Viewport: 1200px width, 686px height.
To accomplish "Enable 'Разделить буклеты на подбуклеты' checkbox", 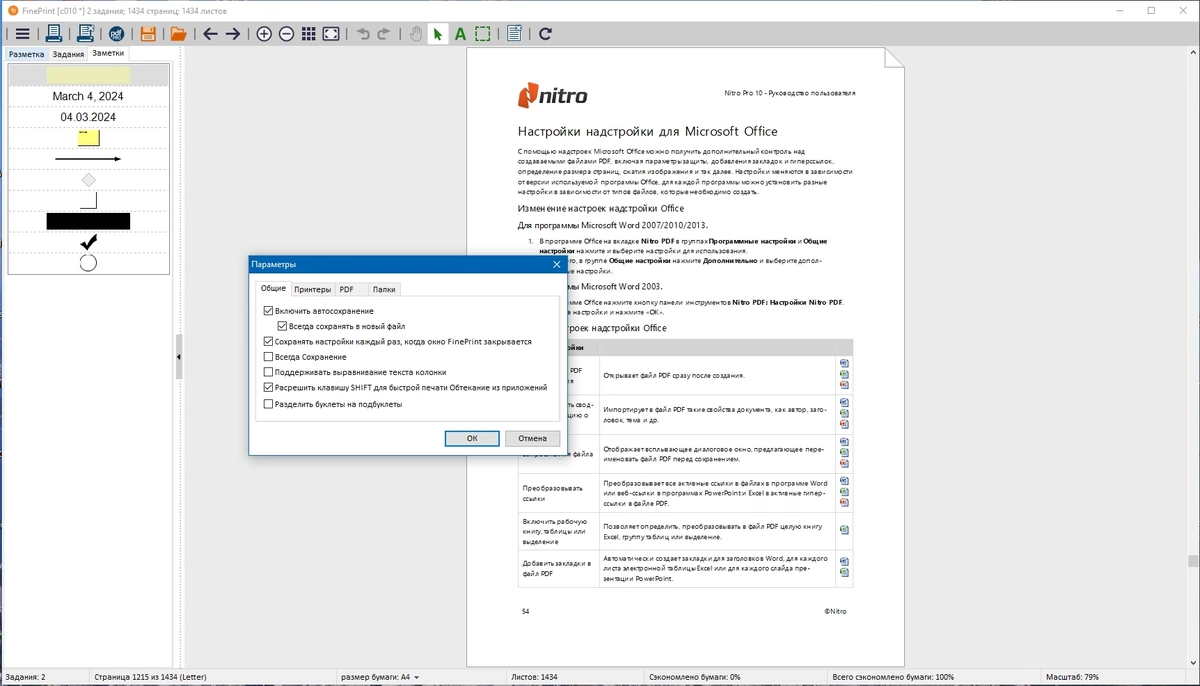I will 268,404.
